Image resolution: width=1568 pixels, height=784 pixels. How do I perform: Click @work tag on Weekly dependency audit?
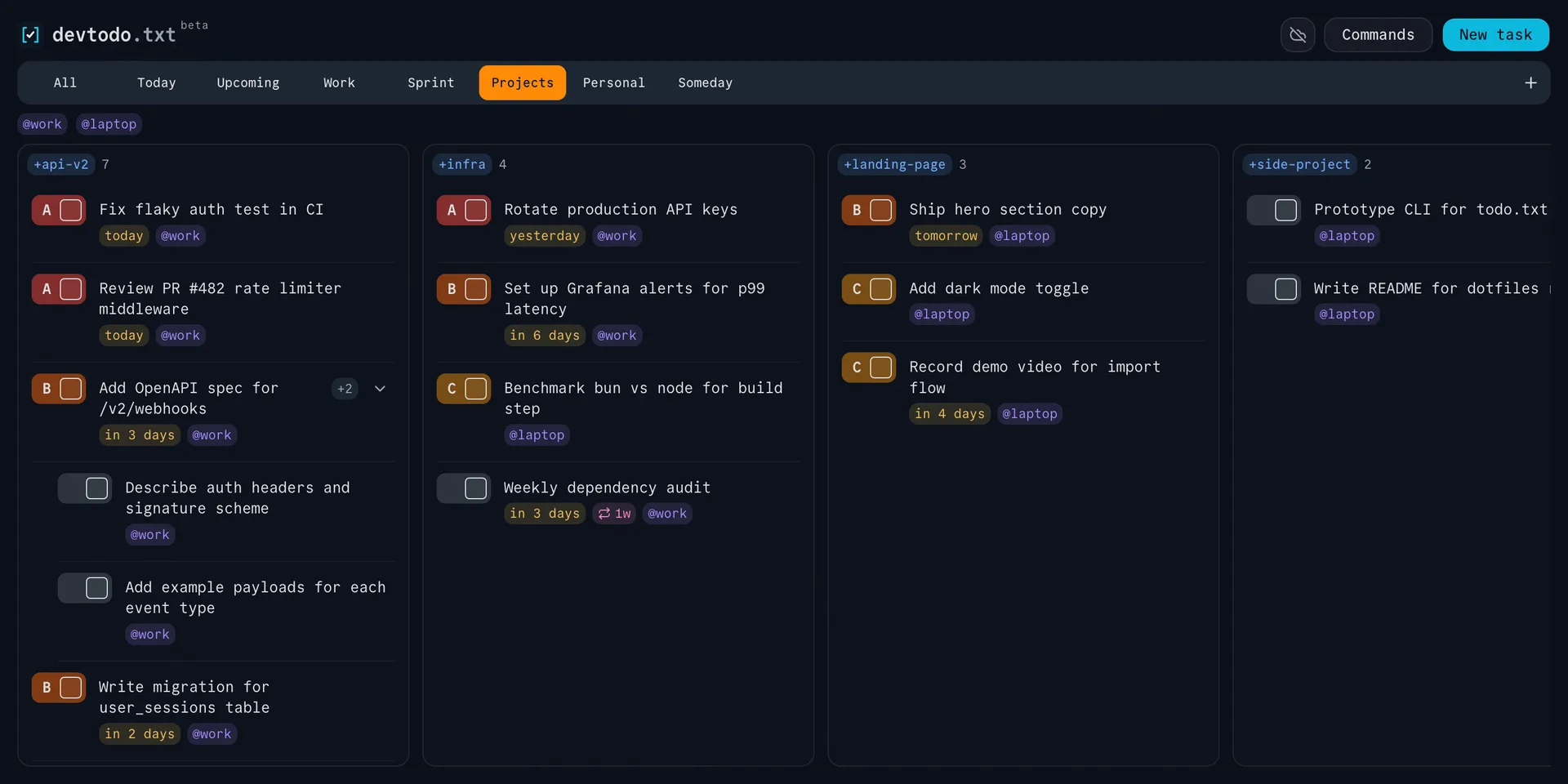(x=667, y=514)
